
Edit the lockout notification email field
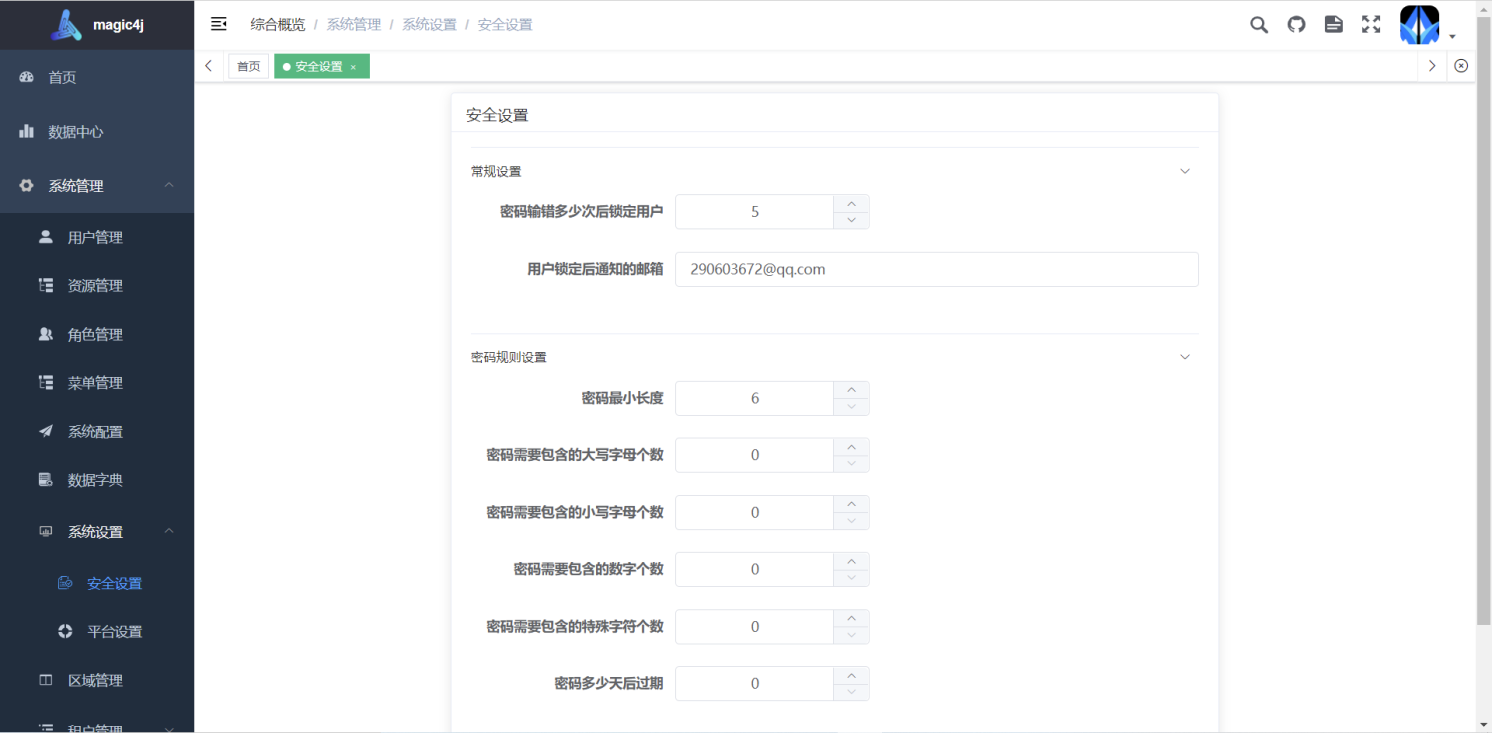click(x=935, y=269)
